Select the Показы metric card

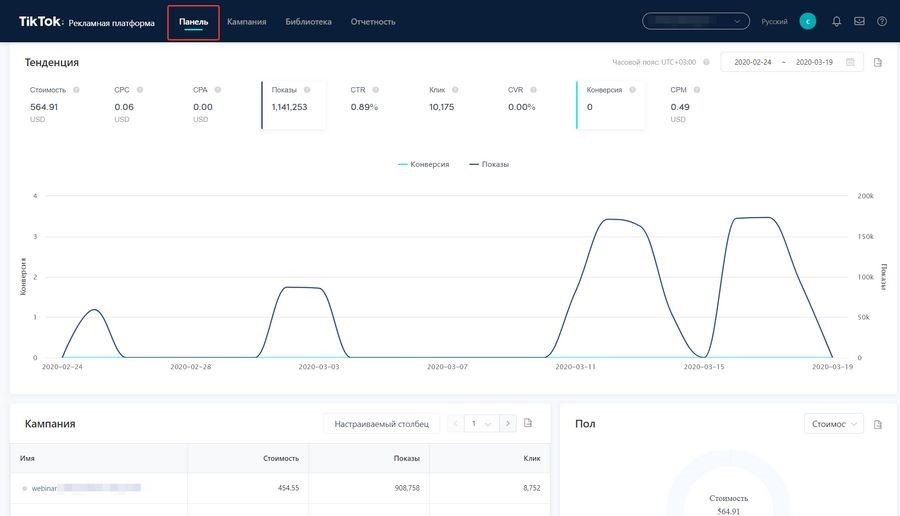[x=294, y=105]
